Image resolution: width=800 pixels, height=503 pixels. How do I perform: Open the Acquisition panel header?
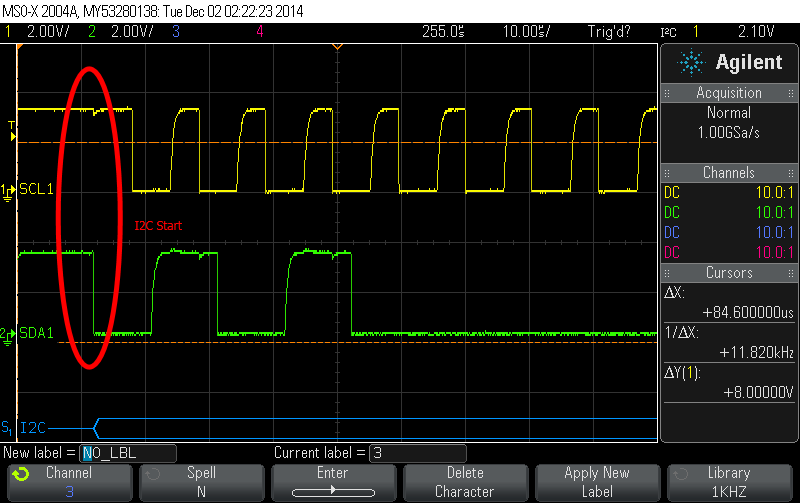click(x=729, y=93)
